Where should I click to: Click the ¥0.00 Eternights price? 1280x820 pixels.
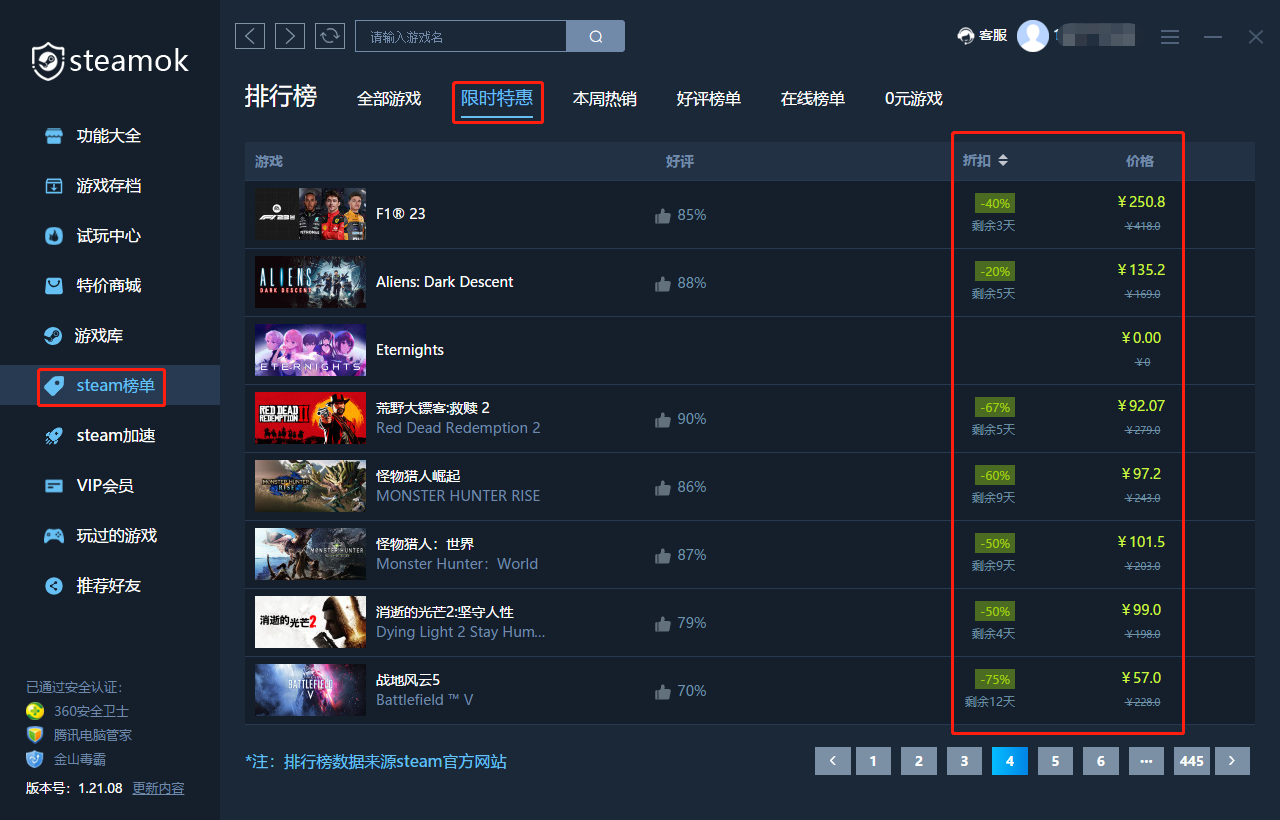(x=1141, y=338)
